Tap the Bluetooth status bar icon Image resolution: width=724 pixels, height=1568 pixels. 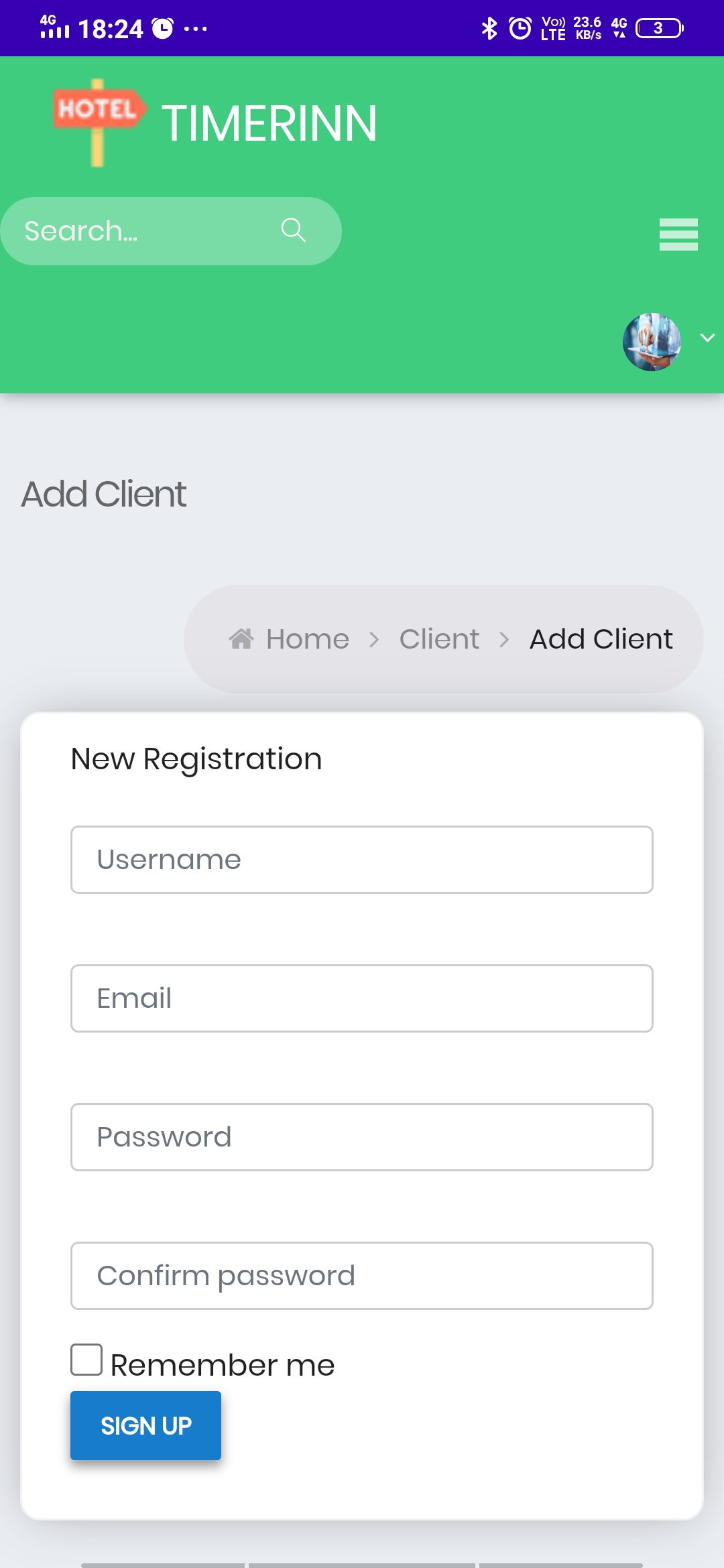(489, 28)
